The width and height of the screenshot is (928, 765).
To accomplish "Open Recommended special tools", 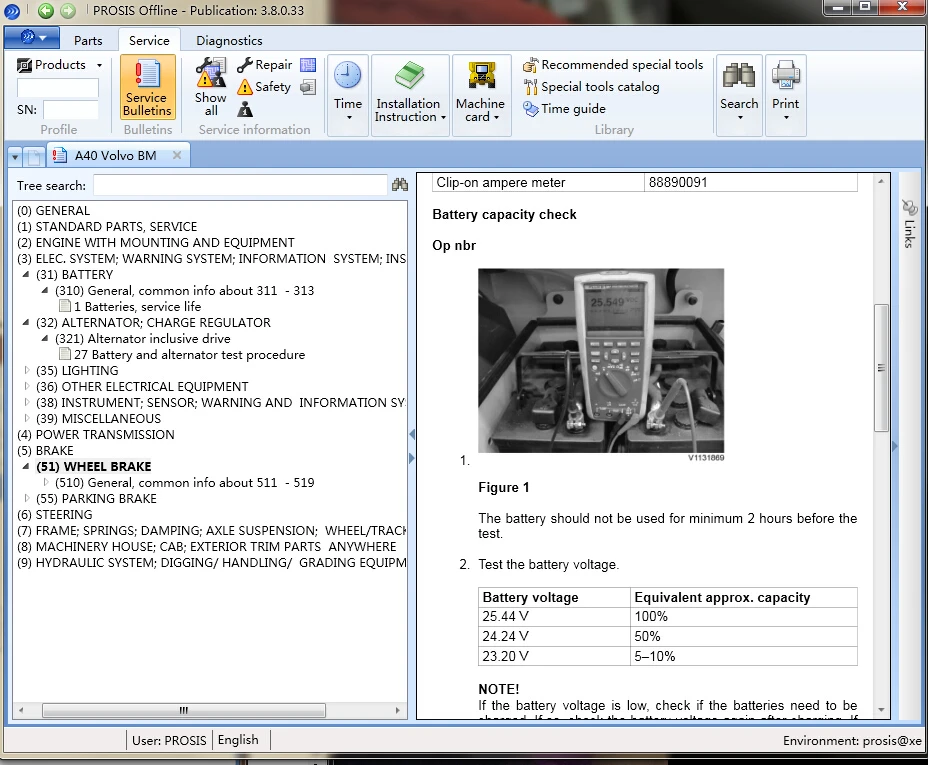I will click(613, 64).
